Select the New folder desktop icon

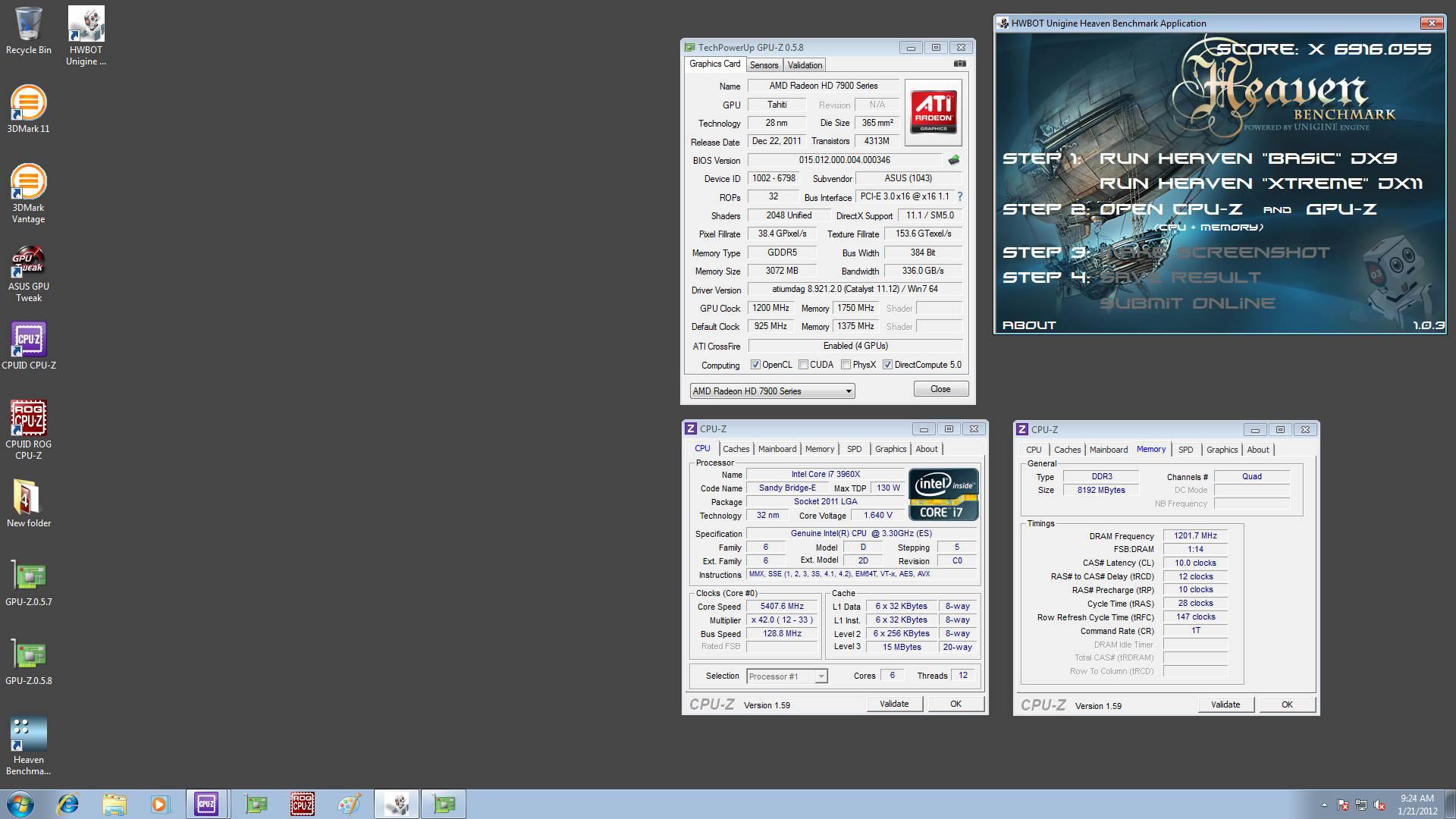click(x=29, y=504)
